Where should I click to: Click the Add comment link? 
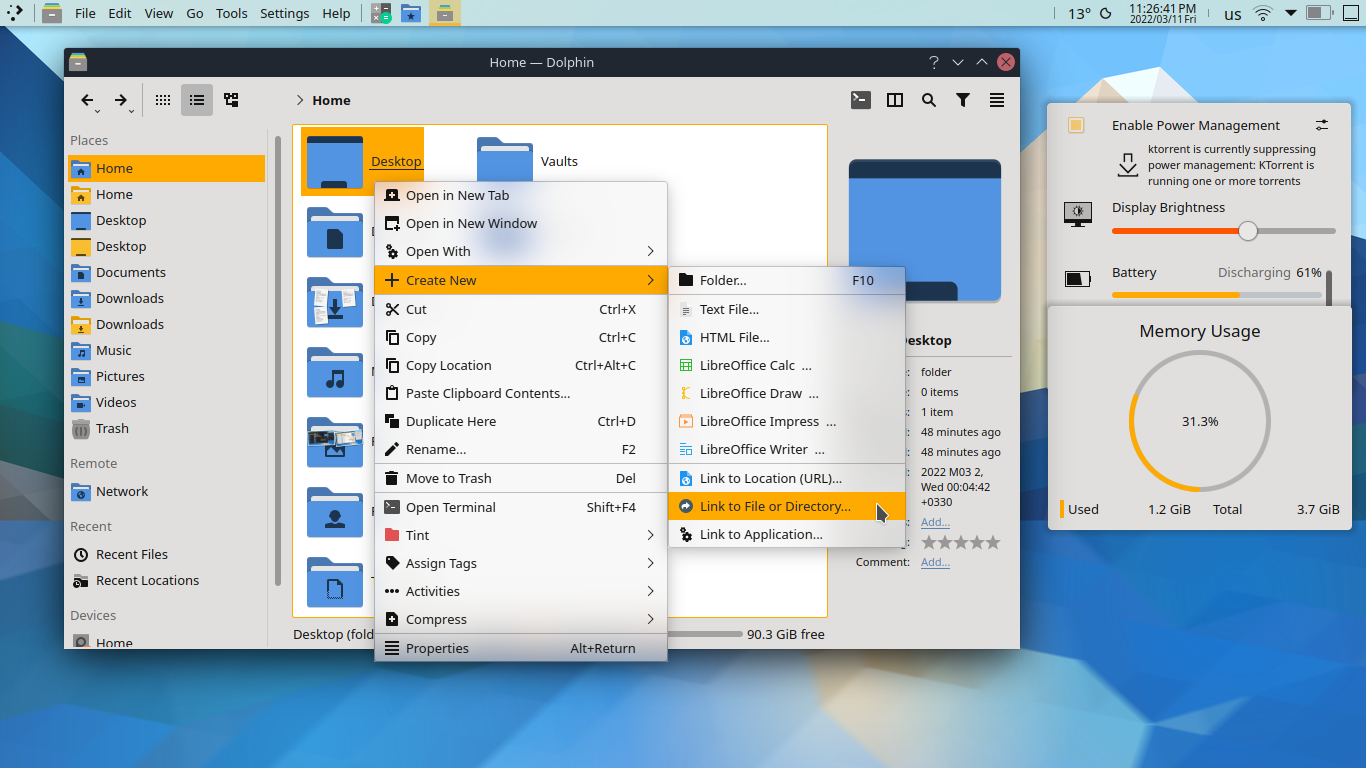tap(935, 562)
